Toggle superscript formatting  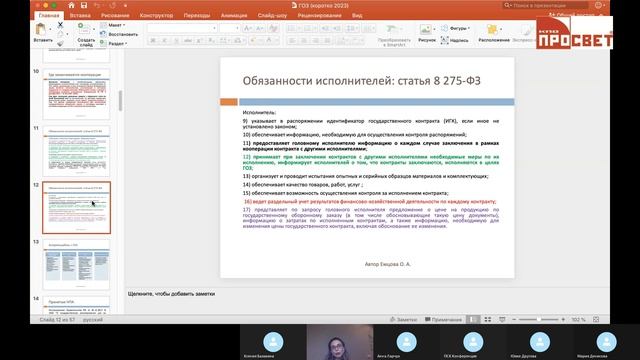[200, 40]
